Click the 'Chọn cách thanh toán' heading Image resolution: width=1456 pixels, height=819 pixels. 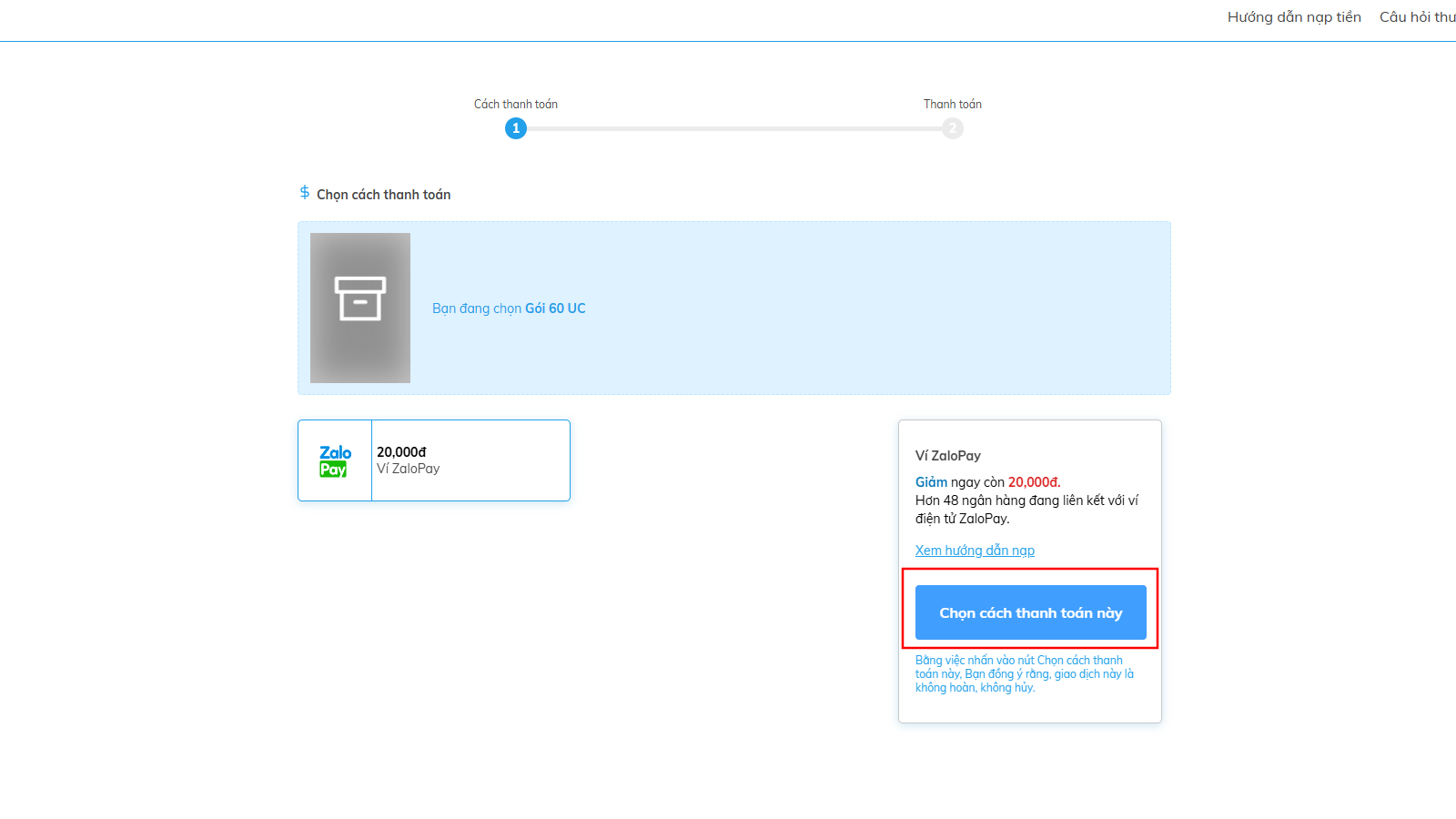(383, 195)
